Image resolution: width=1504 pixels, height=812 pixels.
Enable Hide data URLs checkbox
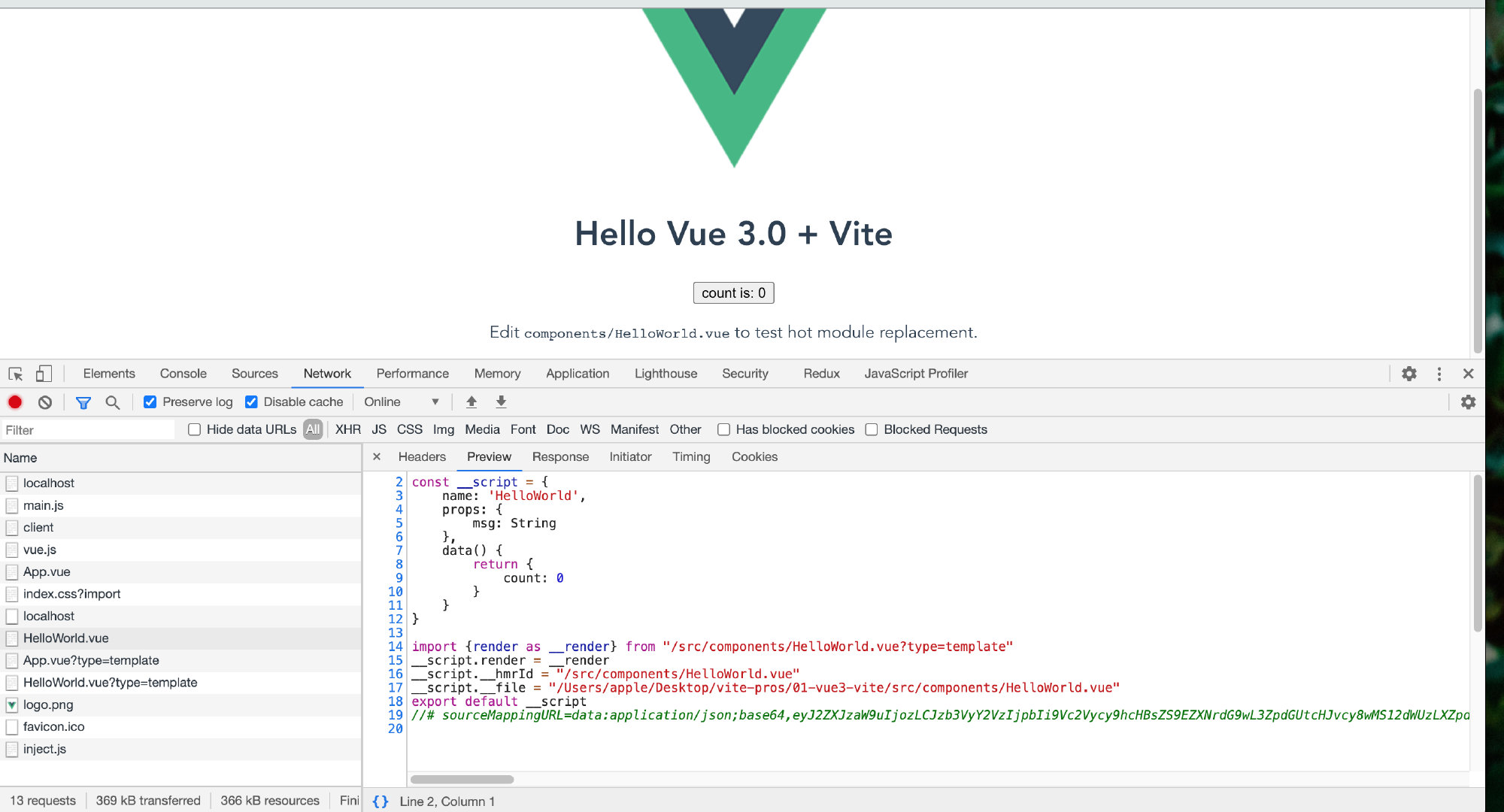point(195,429)
